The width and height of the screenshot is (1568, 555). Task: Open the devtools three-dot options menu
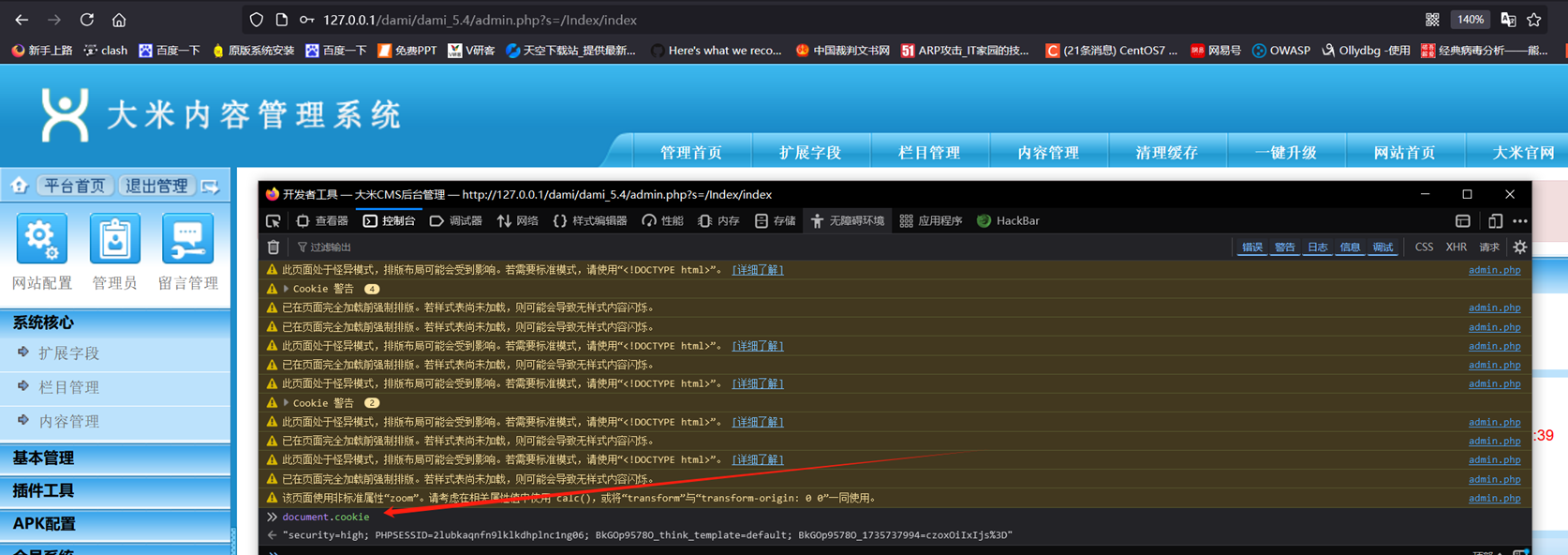(1520, 221)
